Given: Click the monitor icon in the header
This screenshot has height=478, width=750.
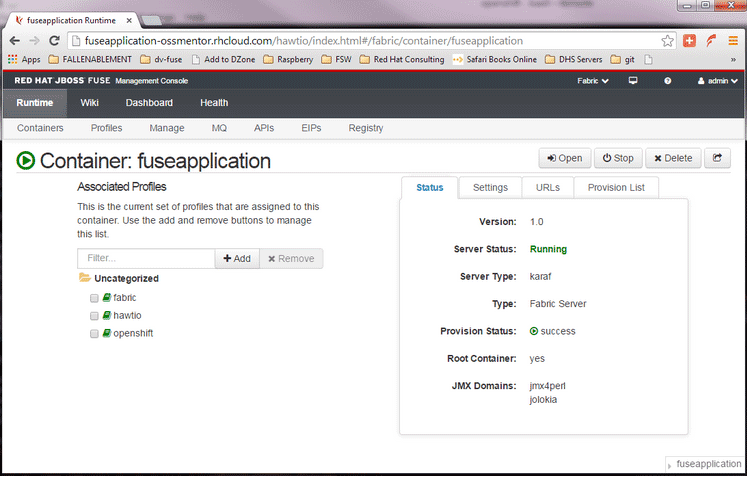Looking at the screenshot, I should (x=633, y=80).
